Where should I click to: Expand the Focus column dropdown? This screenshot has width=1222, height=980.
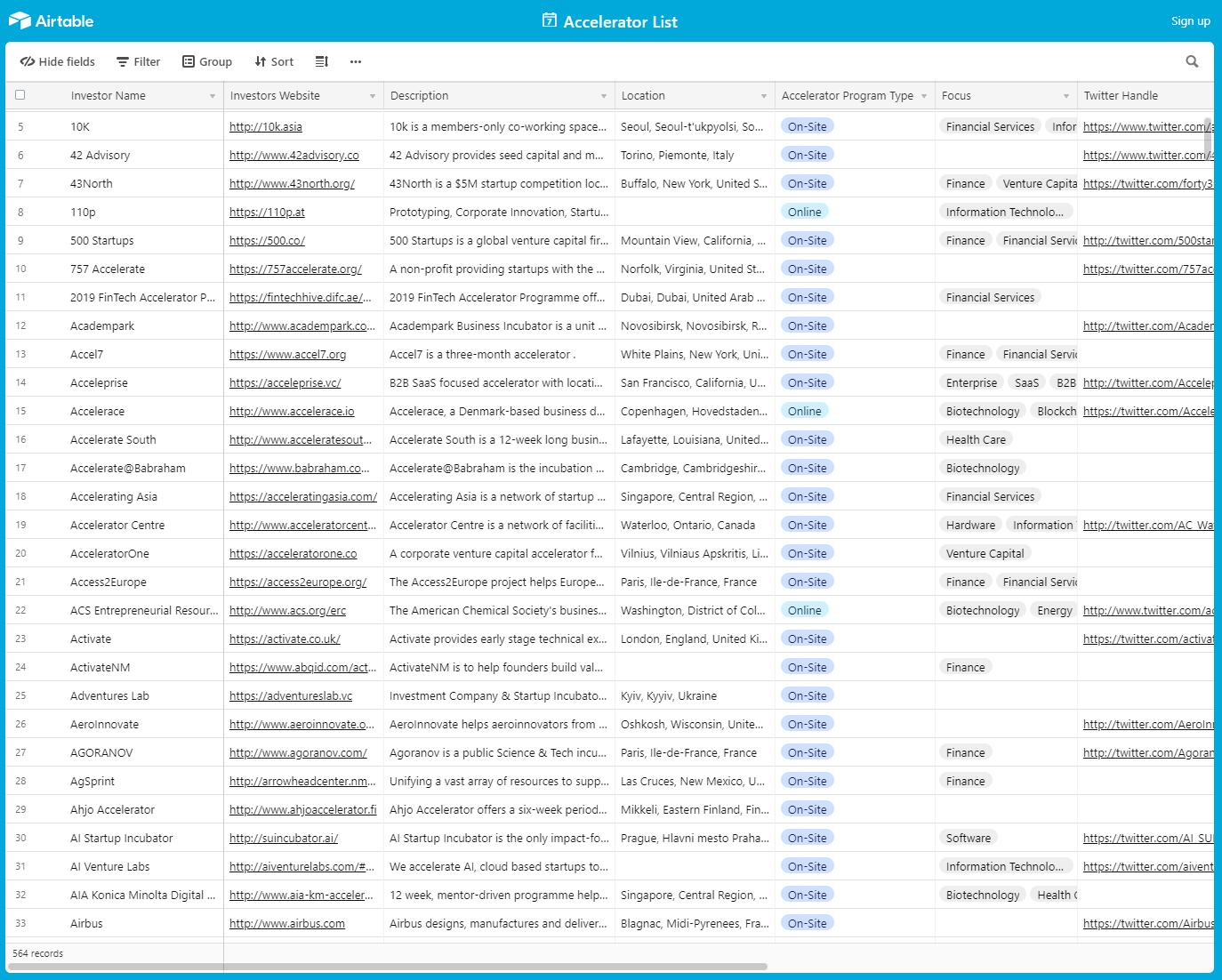click(1065, 95)
